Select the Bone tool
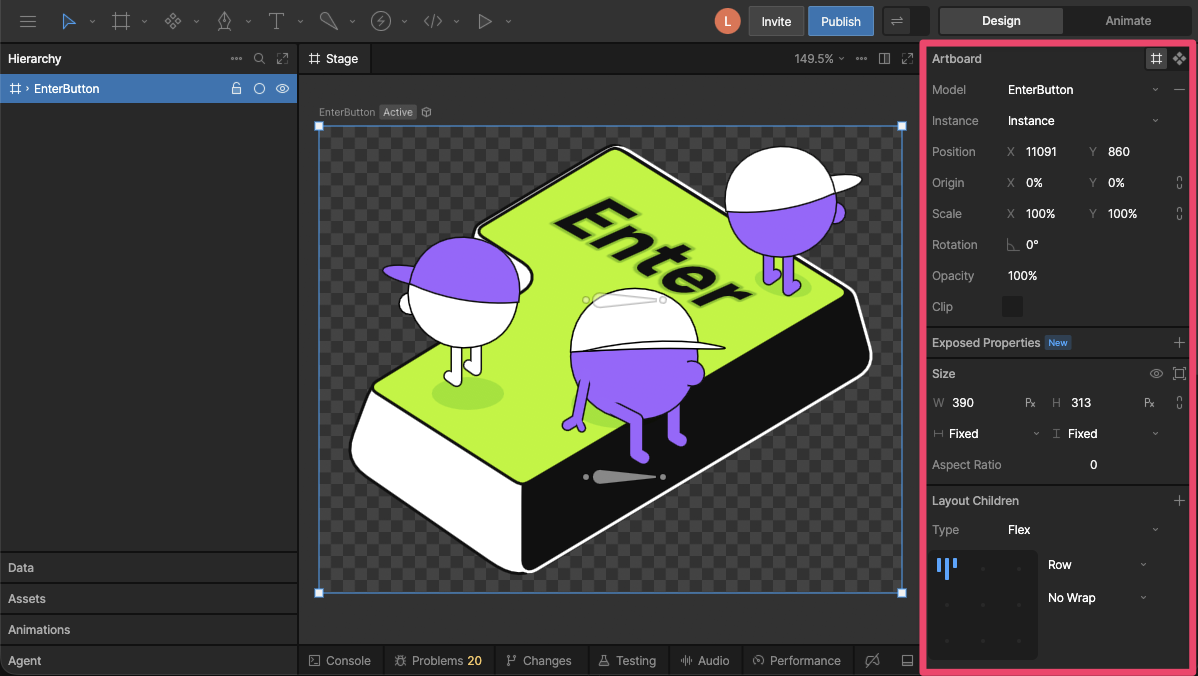1198x676 pixels. pyautogui.click(x=329, y=21)
